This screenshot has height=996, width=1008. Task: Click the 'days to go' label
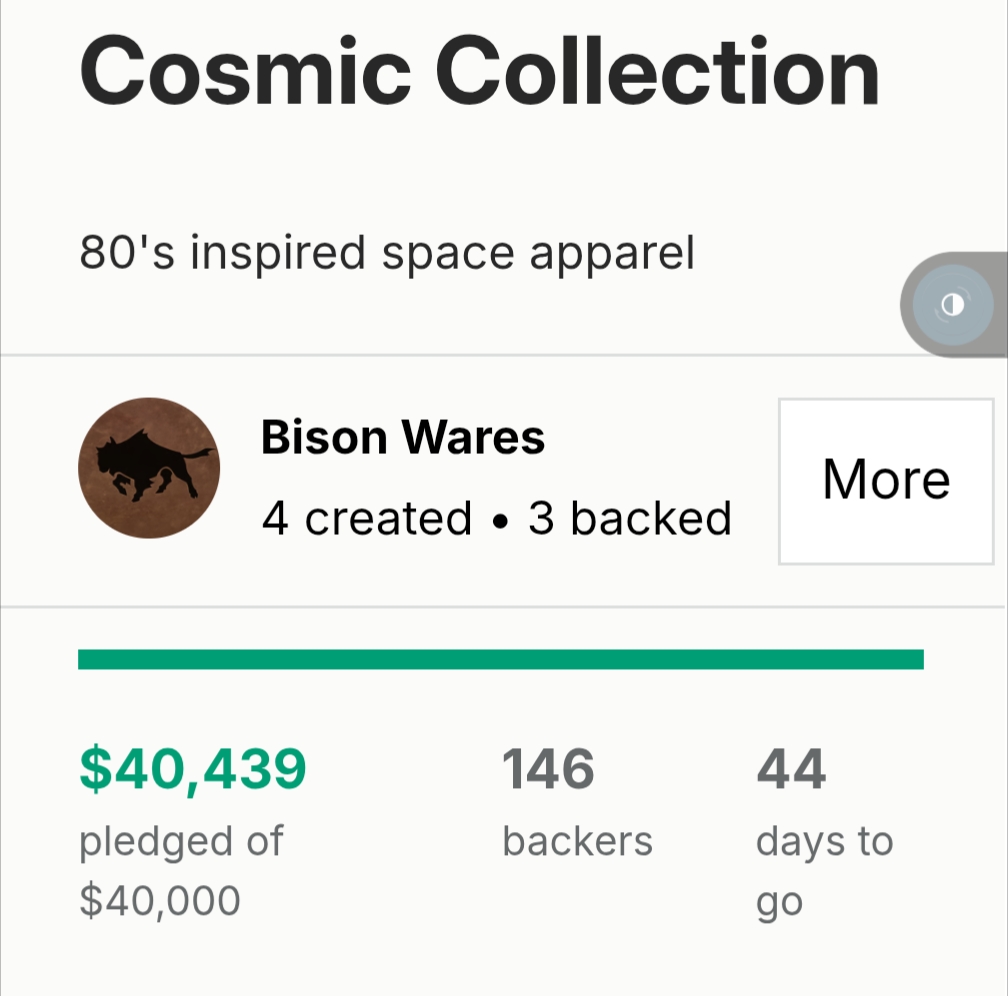point(823,841)
